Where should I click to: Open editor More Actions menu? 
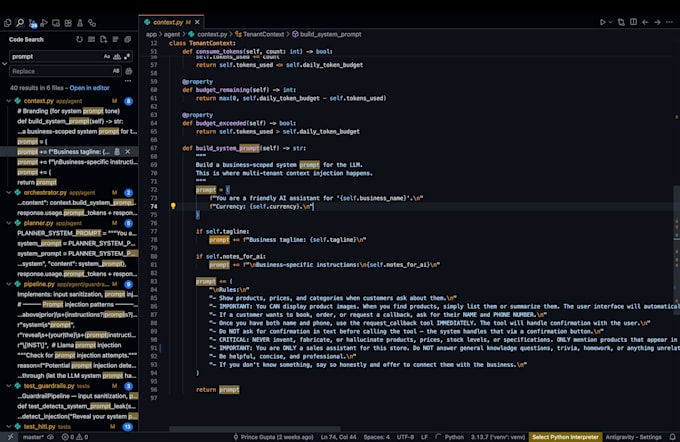(x=670, y=22)
